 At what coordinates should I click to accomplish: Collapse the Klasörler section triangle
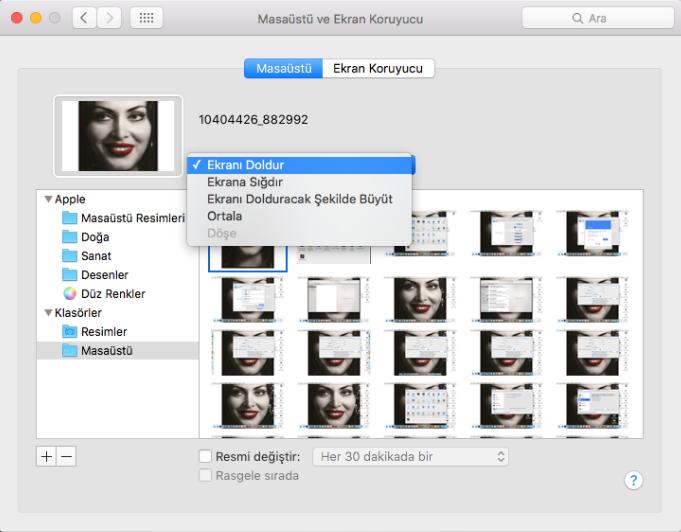48,313
